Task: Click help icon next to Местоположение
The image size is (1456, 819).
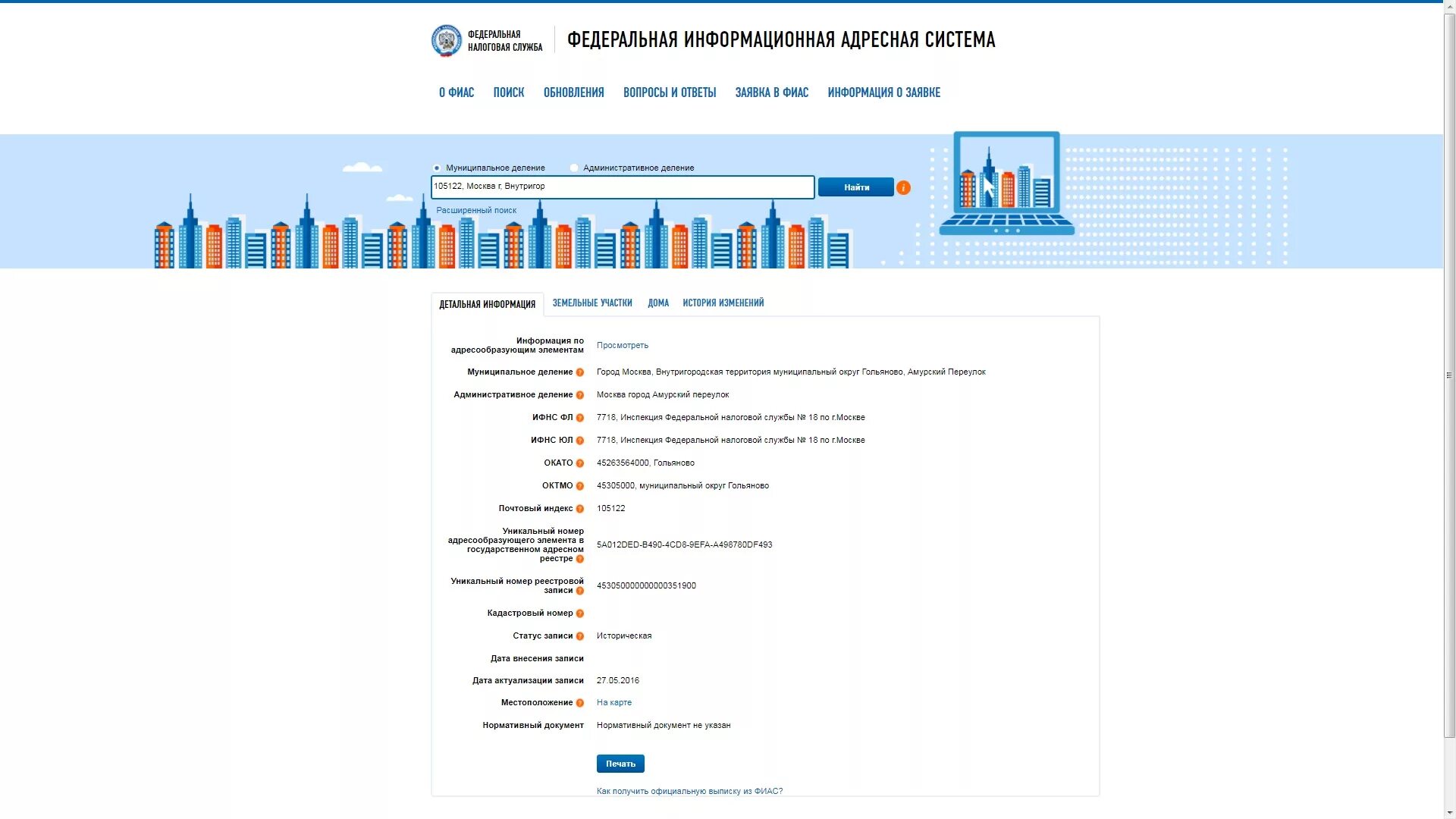Action: [580, 703]
